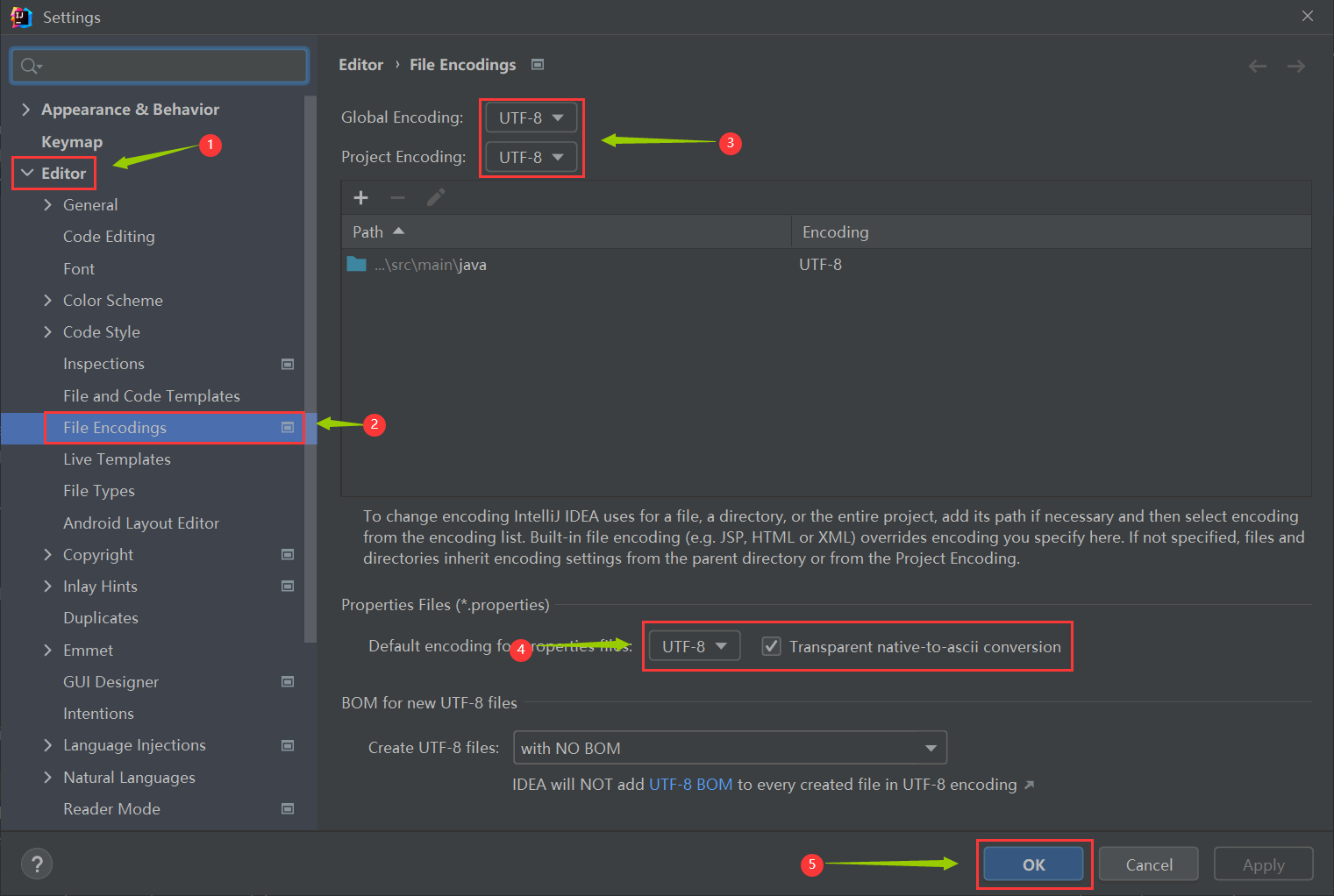Expand the Code Style node
Image resolution: width=1334 pixels, height=896 pixels.
coord(48,332)
